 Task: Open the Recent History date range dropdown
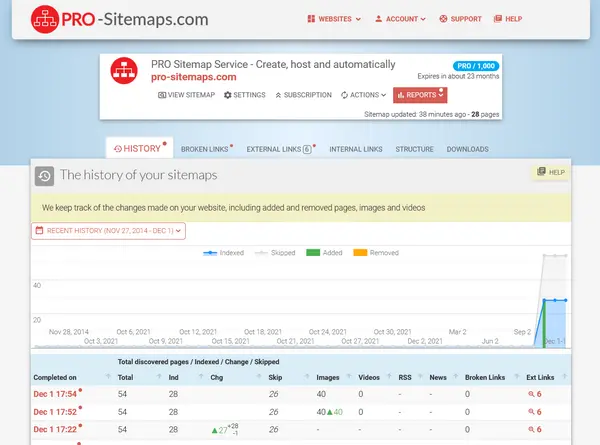tap(108, 230)
